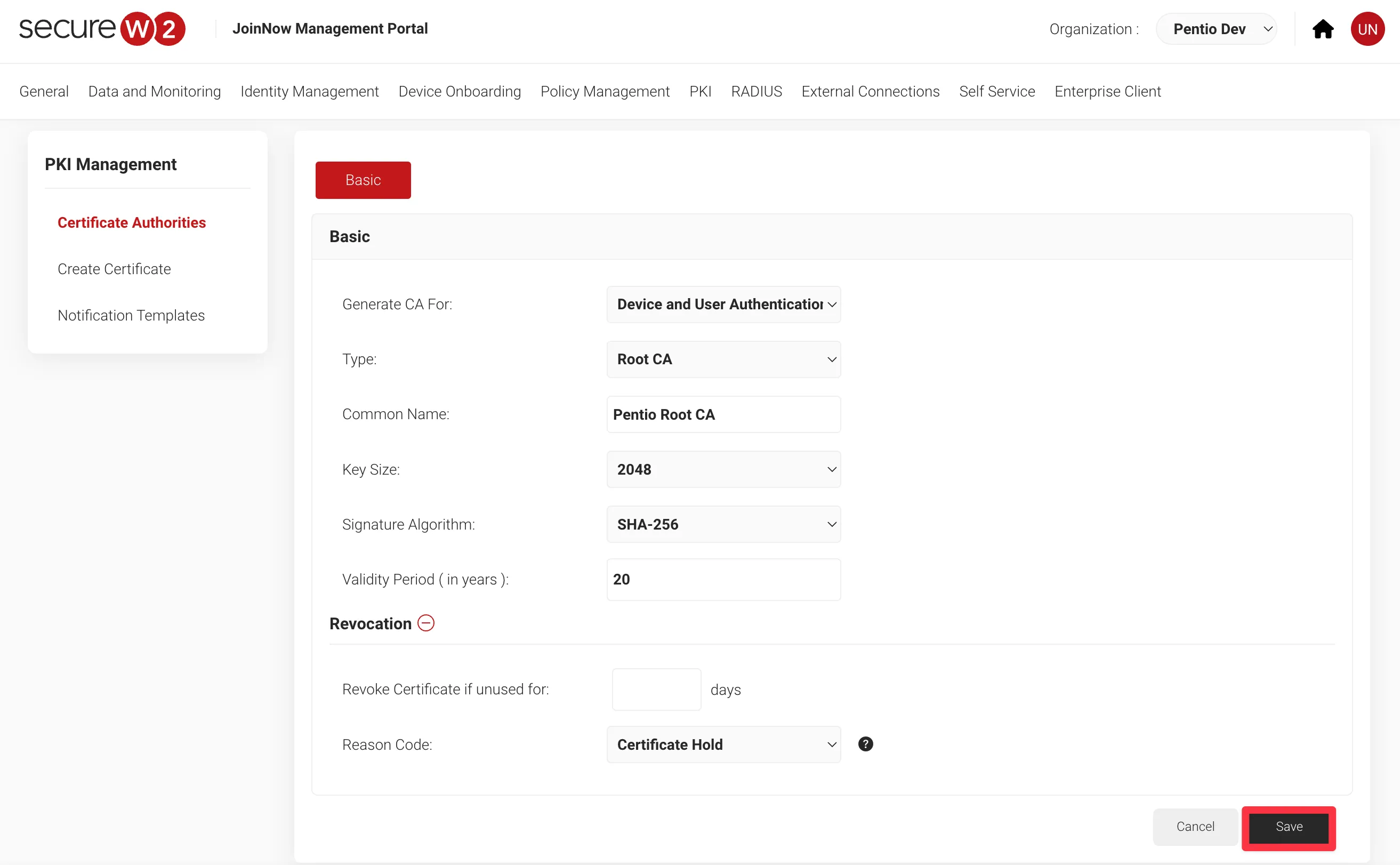The width and height of the screenshot is (1400, 865).
Task: Open the Key Size 2048 dropdown
Action: [x=723, y=469]
